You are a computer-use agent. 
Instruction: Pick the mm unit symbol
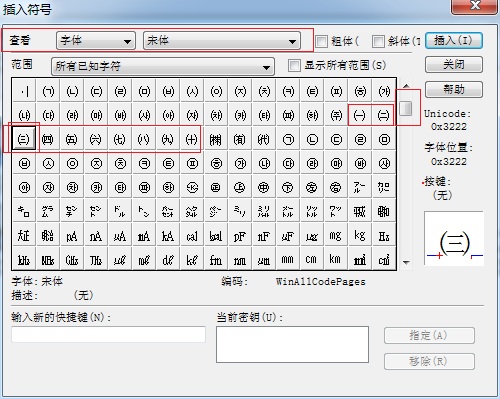(288, 259)
